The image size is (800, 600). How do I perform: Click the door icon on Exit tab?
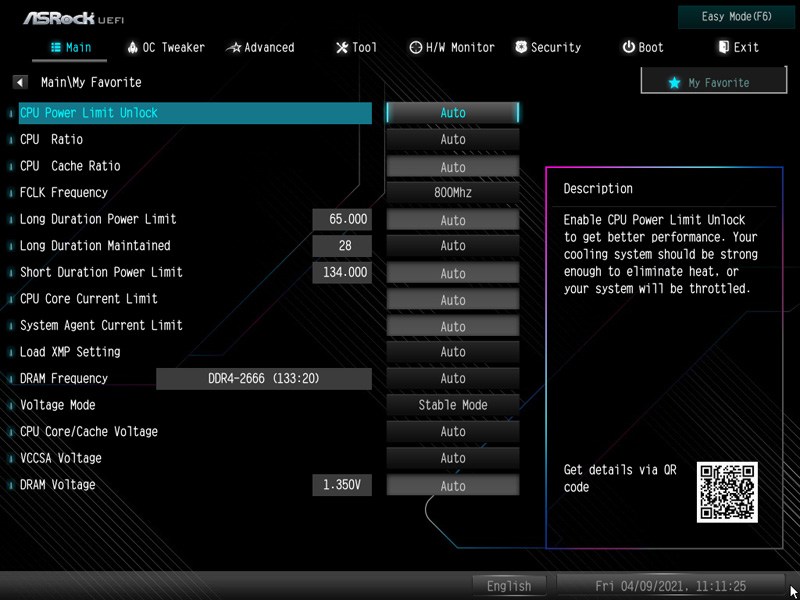pos(723,47)
